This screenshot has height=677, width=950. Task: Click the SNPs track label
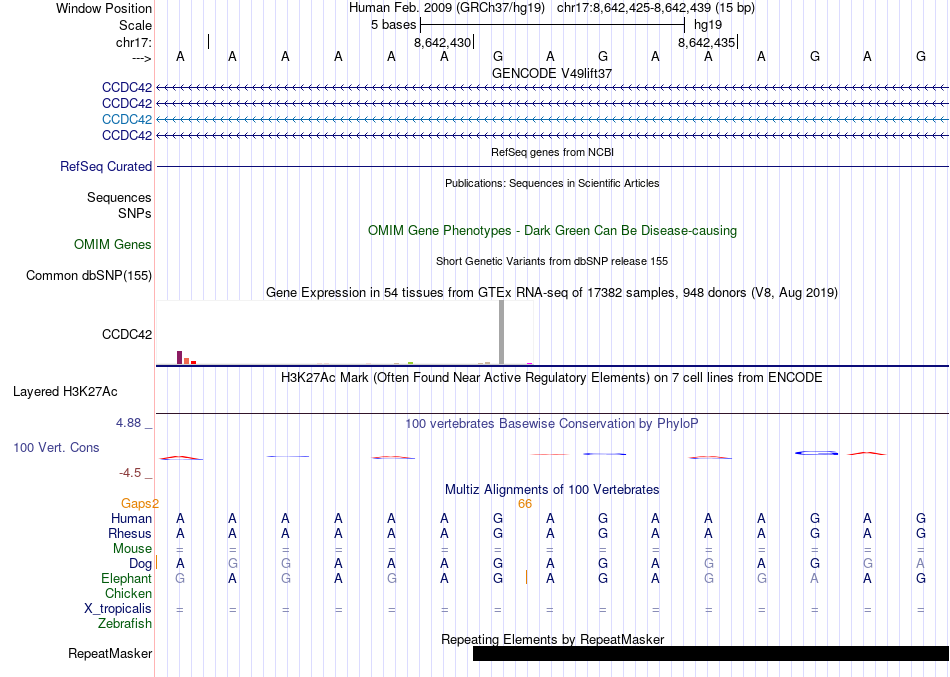tap(135, 213)
